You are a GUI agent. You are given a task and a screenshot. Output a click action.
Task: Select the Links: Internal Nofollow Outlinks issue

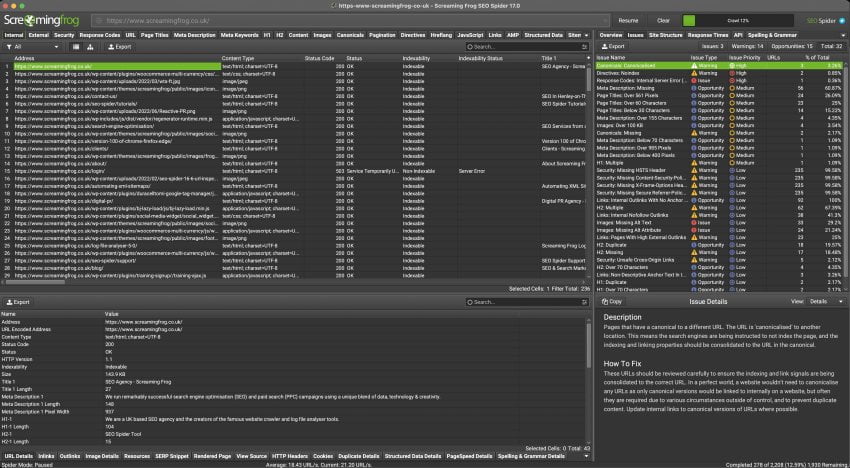pyautogui.click(x=720, y=215)
